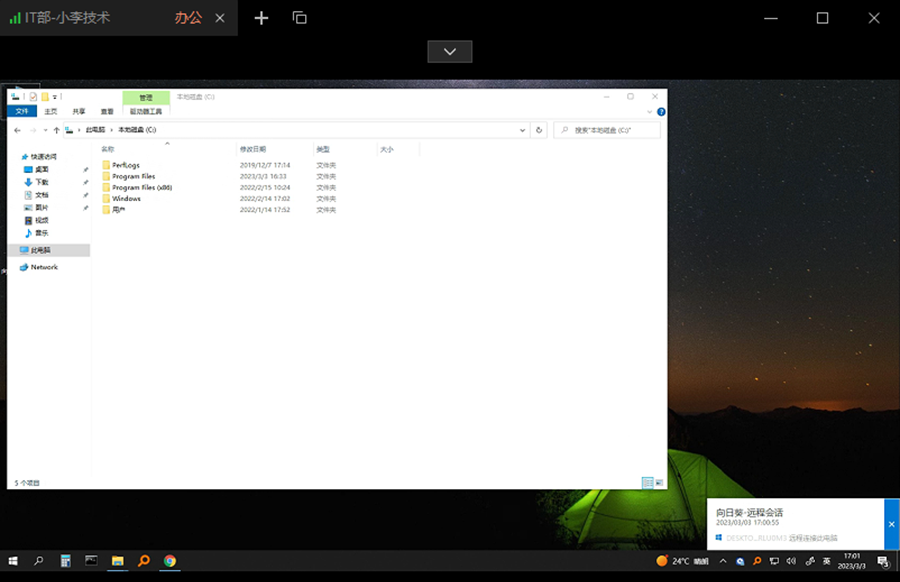Viewport: 900px width, 582px height.
Task: Open 桌面 in the navigation pane
Action: point(42,169)
